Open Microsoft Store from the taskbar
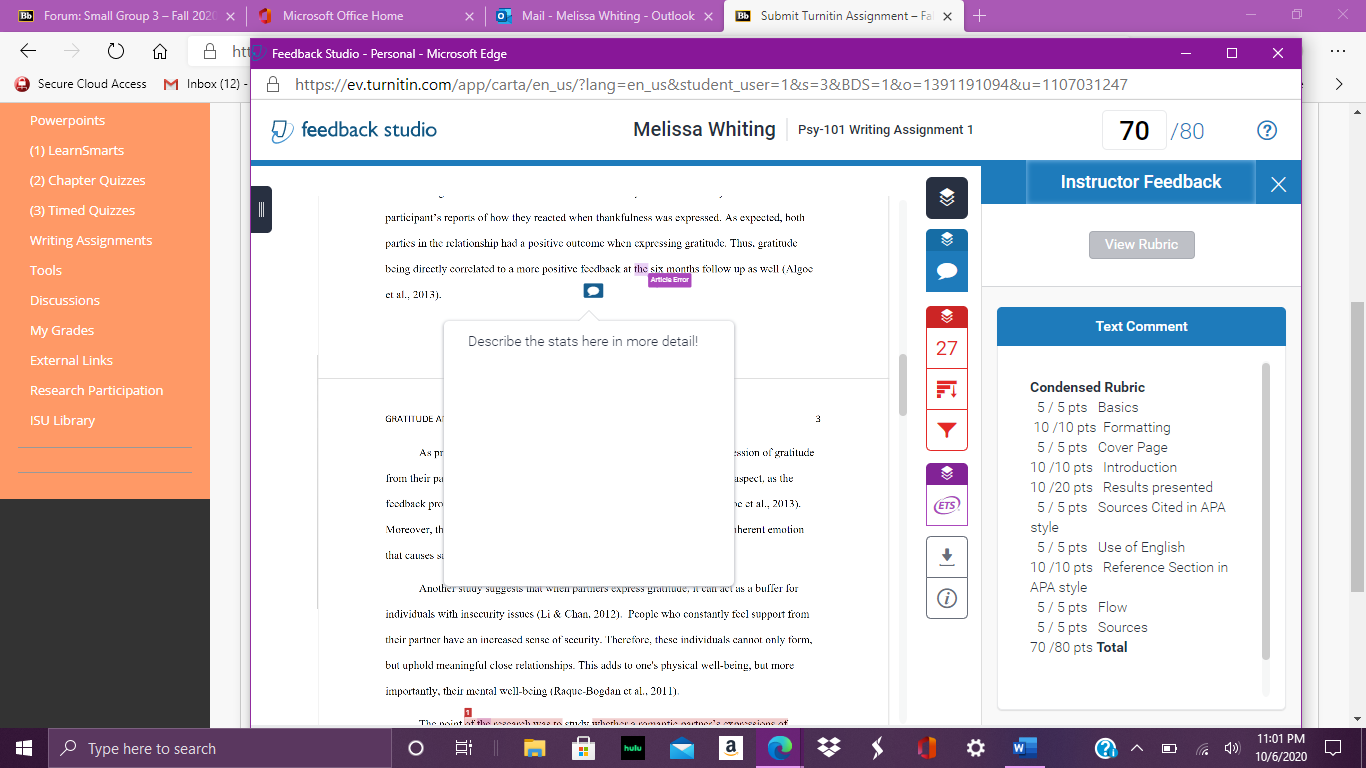The width and height of the screenshot is (1366, 768). [x=583, y=748]
